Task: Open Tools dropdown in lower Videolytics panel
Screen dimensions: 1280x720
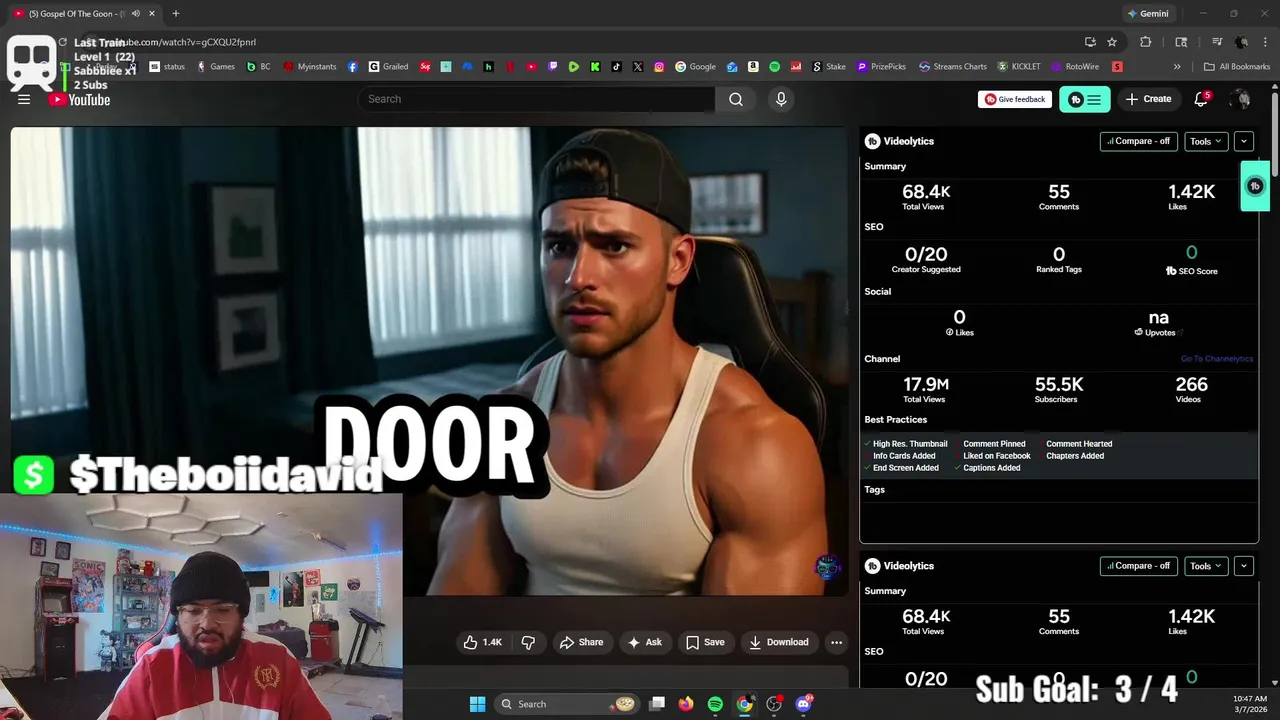Action: coord(1205,566)
